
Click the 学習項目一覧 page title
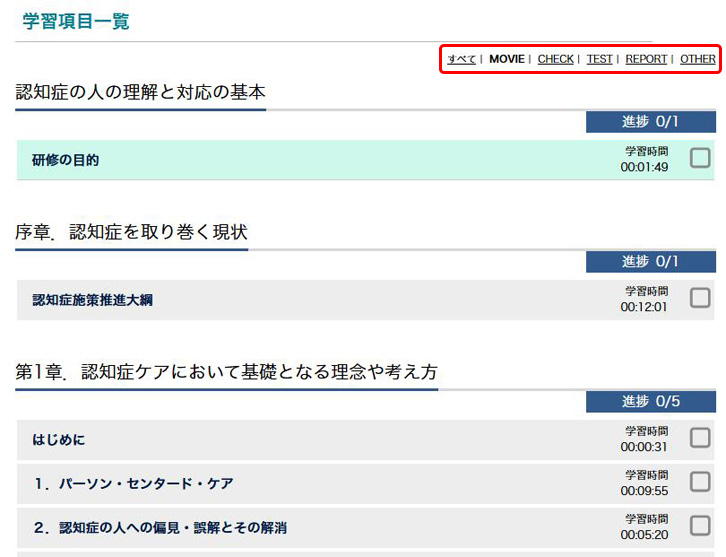pos(76,21)
